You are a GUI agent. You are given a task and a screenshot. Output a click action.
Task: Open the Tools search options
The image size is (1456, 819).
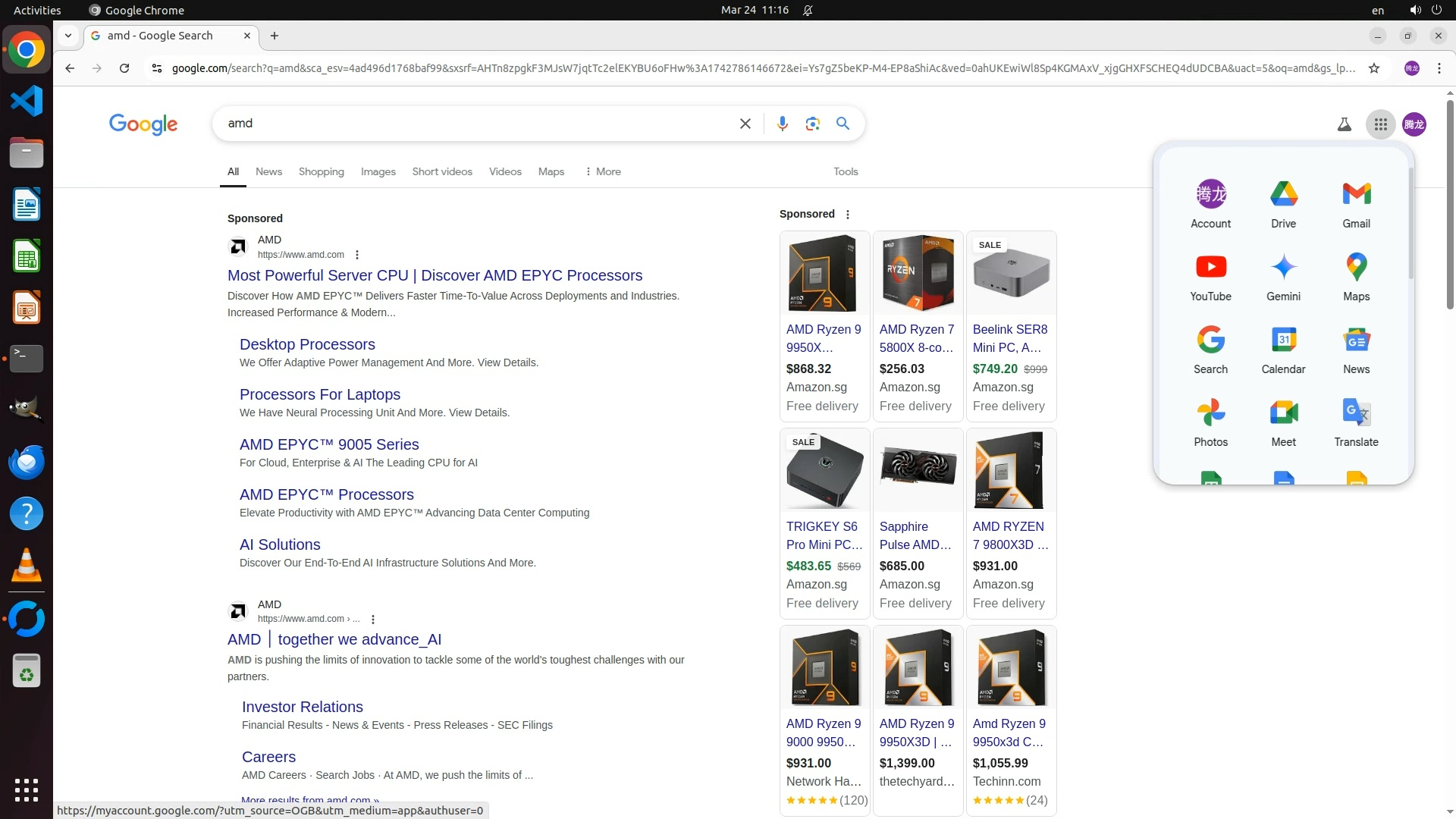click(845, 171)
